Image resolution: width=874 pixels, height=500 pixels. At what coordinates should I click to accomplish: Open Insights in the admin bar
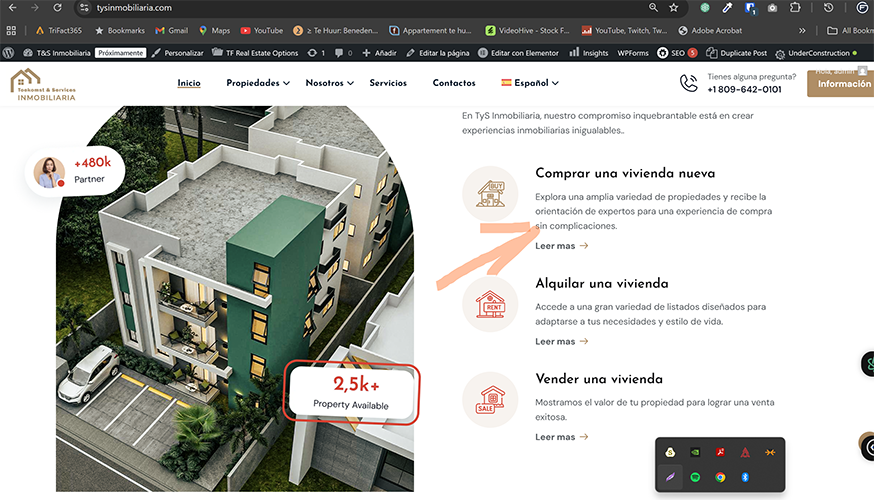(x=589, y=53)
